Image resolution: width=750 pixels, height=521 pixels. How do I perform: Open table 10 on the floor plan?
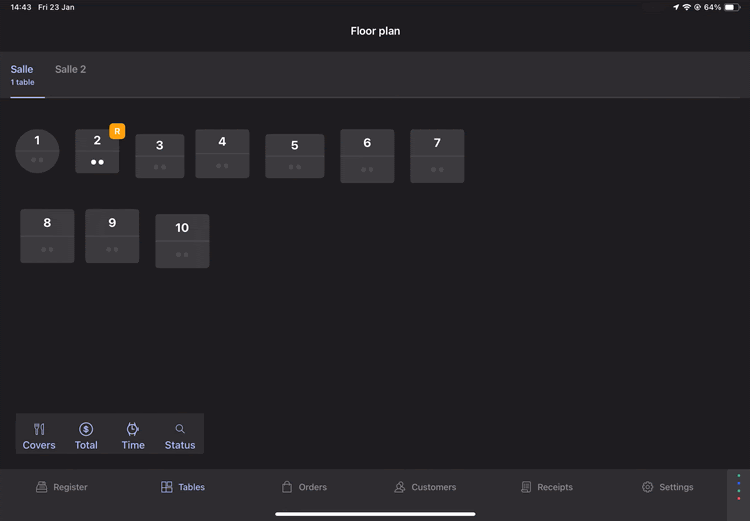click(x=182, y=241)
